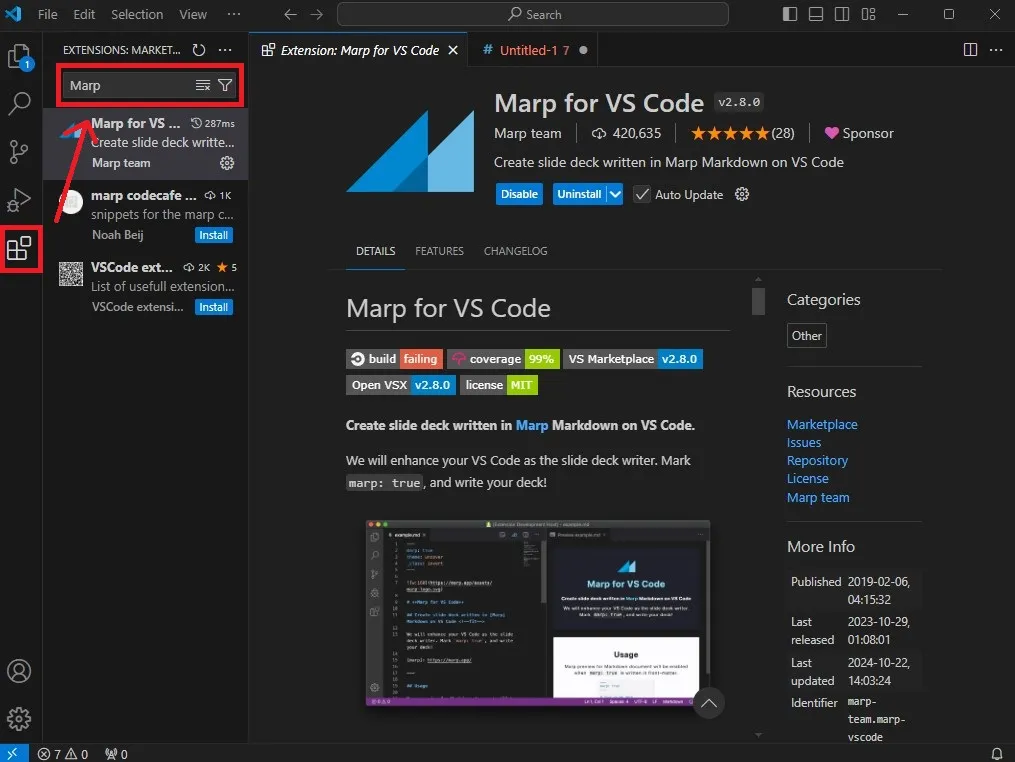Open the Explorer view in activity bar
Screen dimensions: 1015x762
(19, 57)
